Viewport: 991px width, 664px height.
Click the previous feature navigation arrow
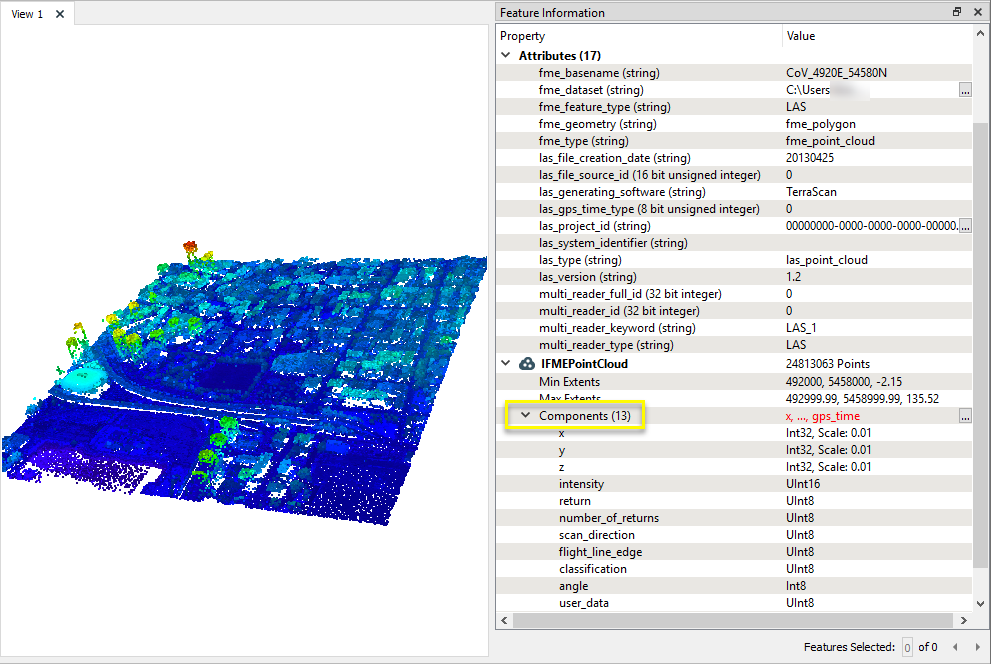955,646
